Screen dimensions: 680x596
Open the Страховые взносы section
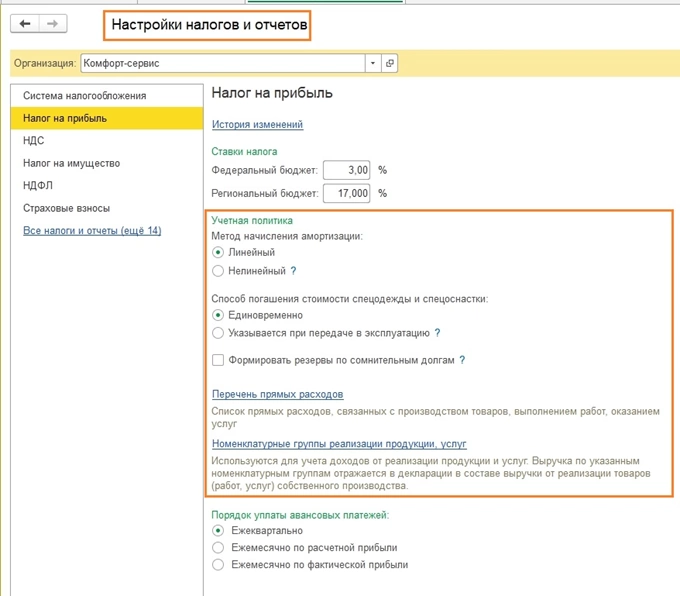tap(66, 208)
